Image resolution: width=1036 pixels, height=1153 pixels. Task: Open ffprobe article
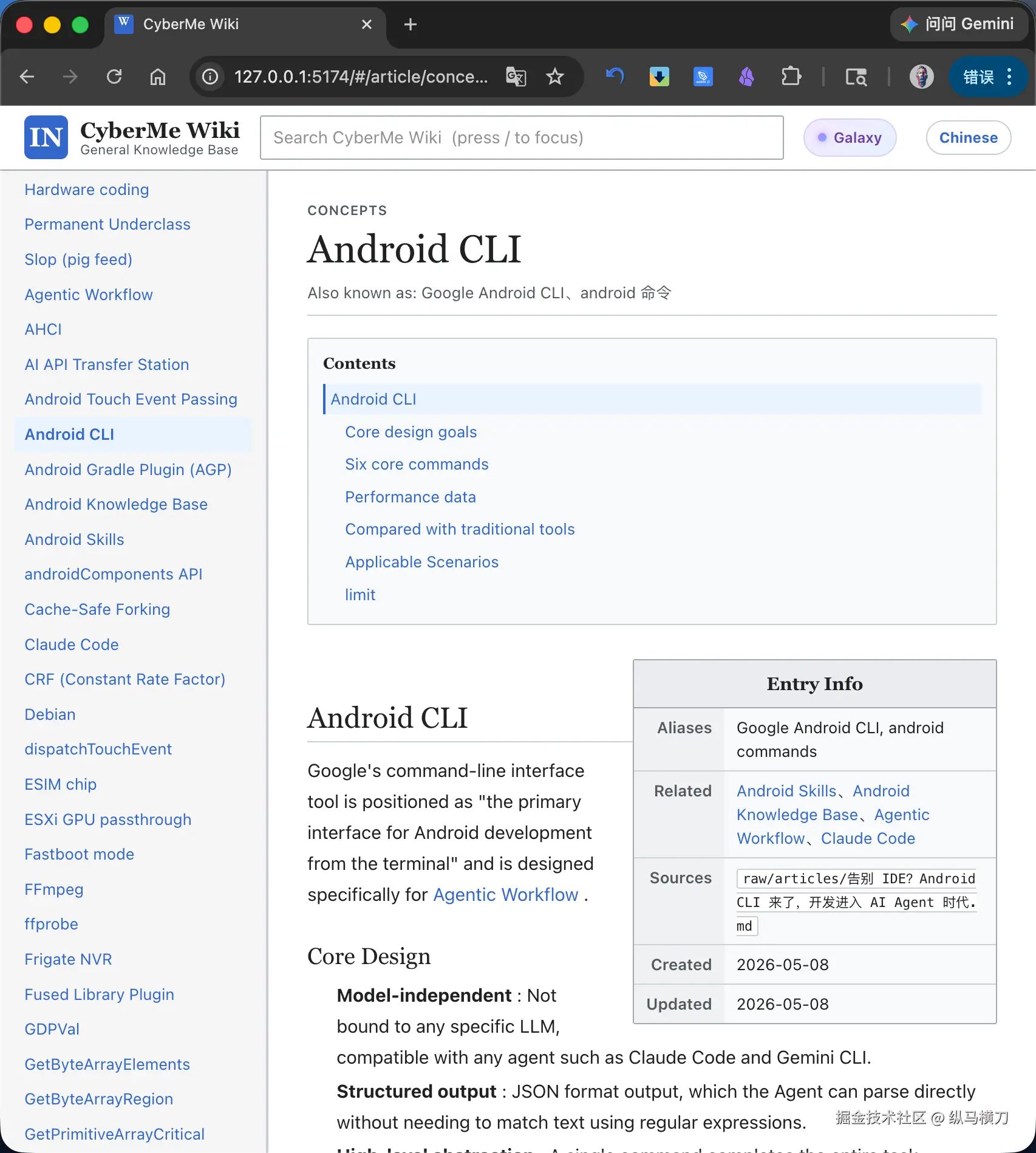52,924
